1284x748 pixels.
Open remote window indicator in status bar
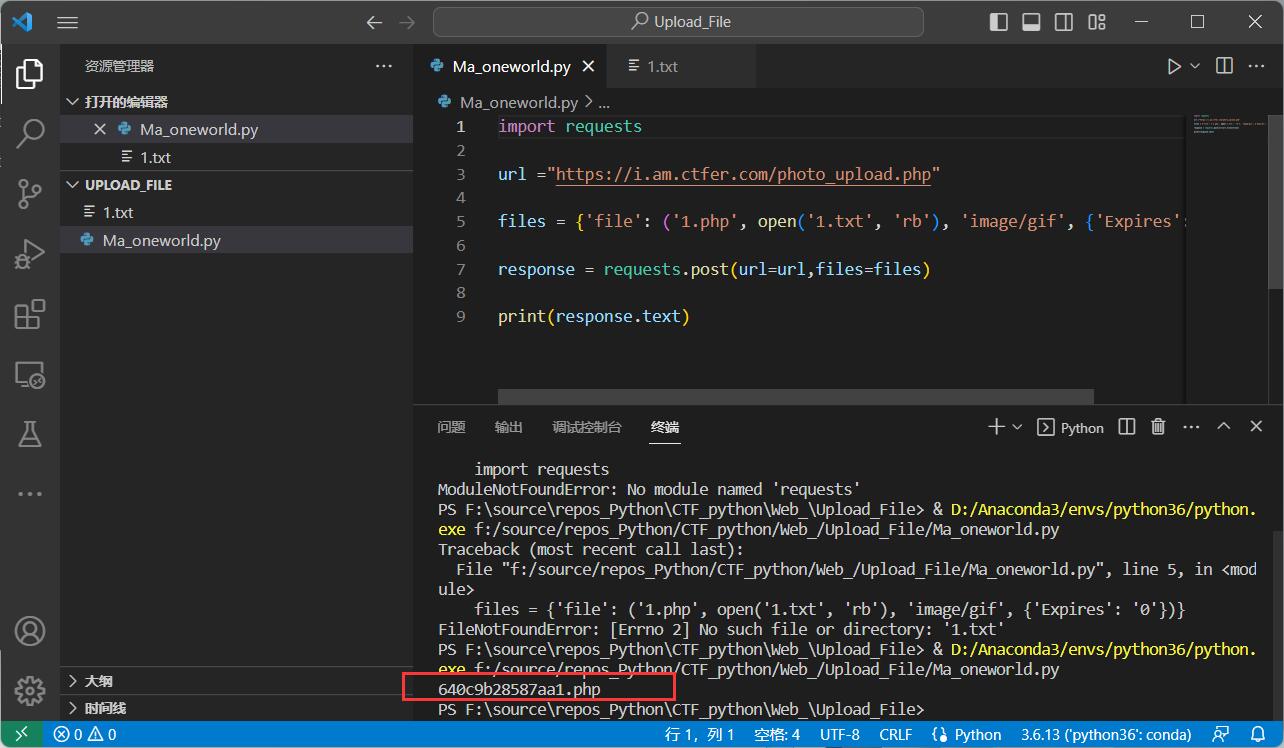[22, 735]
